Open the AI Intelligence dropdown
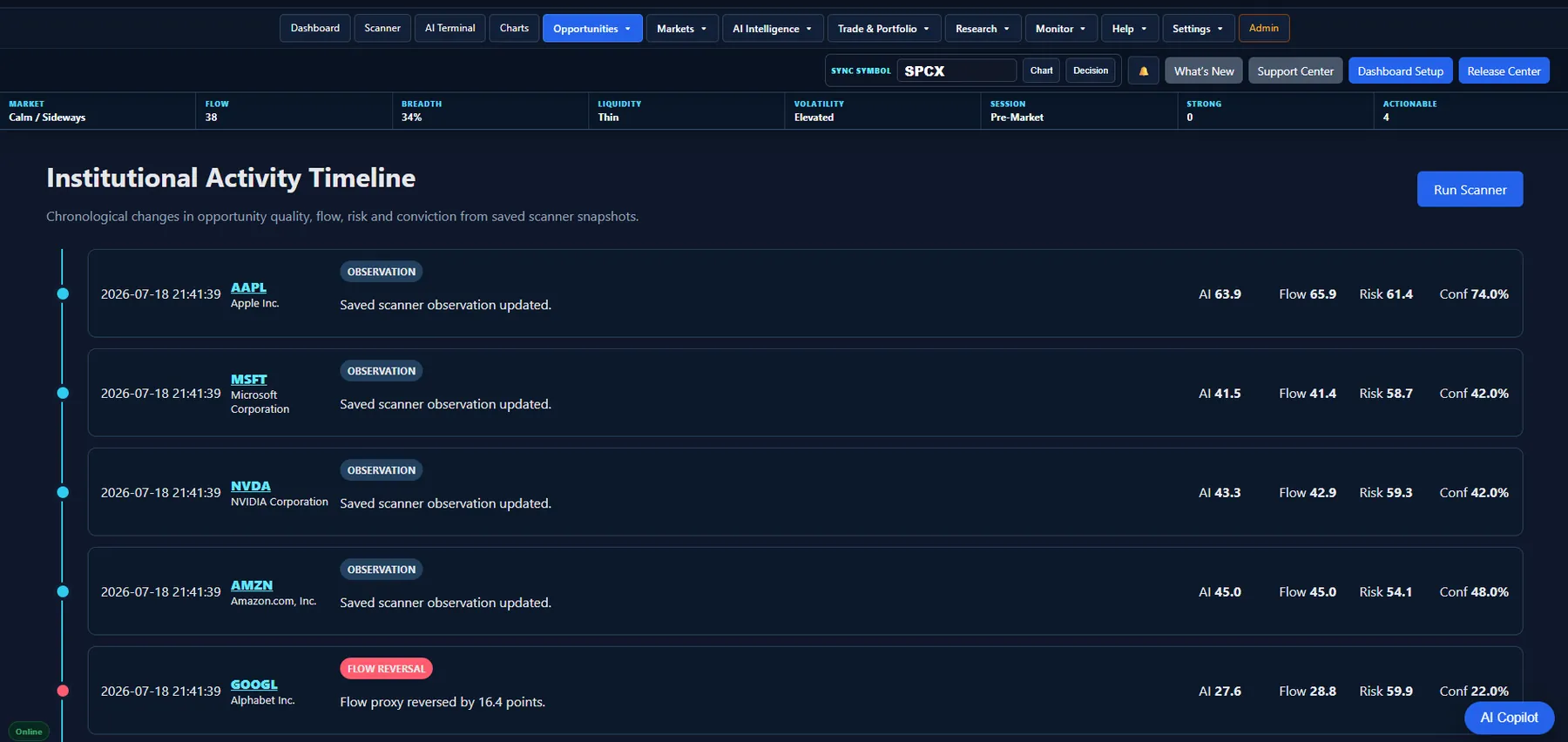This screenshot has width=1568, height=742. pyautogui.click(x=773, y=28)
